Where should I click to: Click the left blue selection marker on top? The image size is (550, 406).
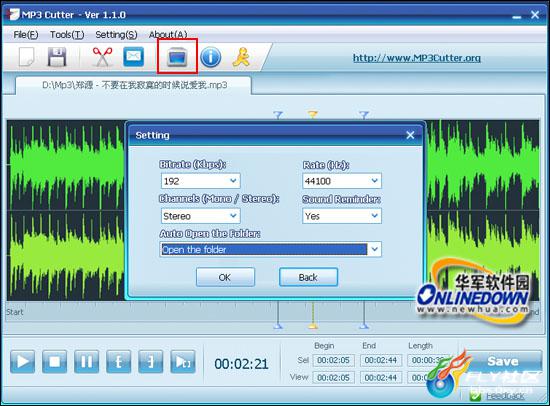pos(278,115)
